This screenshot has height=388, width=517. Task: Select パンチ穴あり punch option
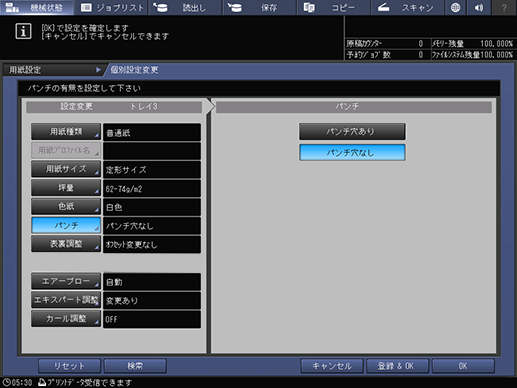click(352, 132)
